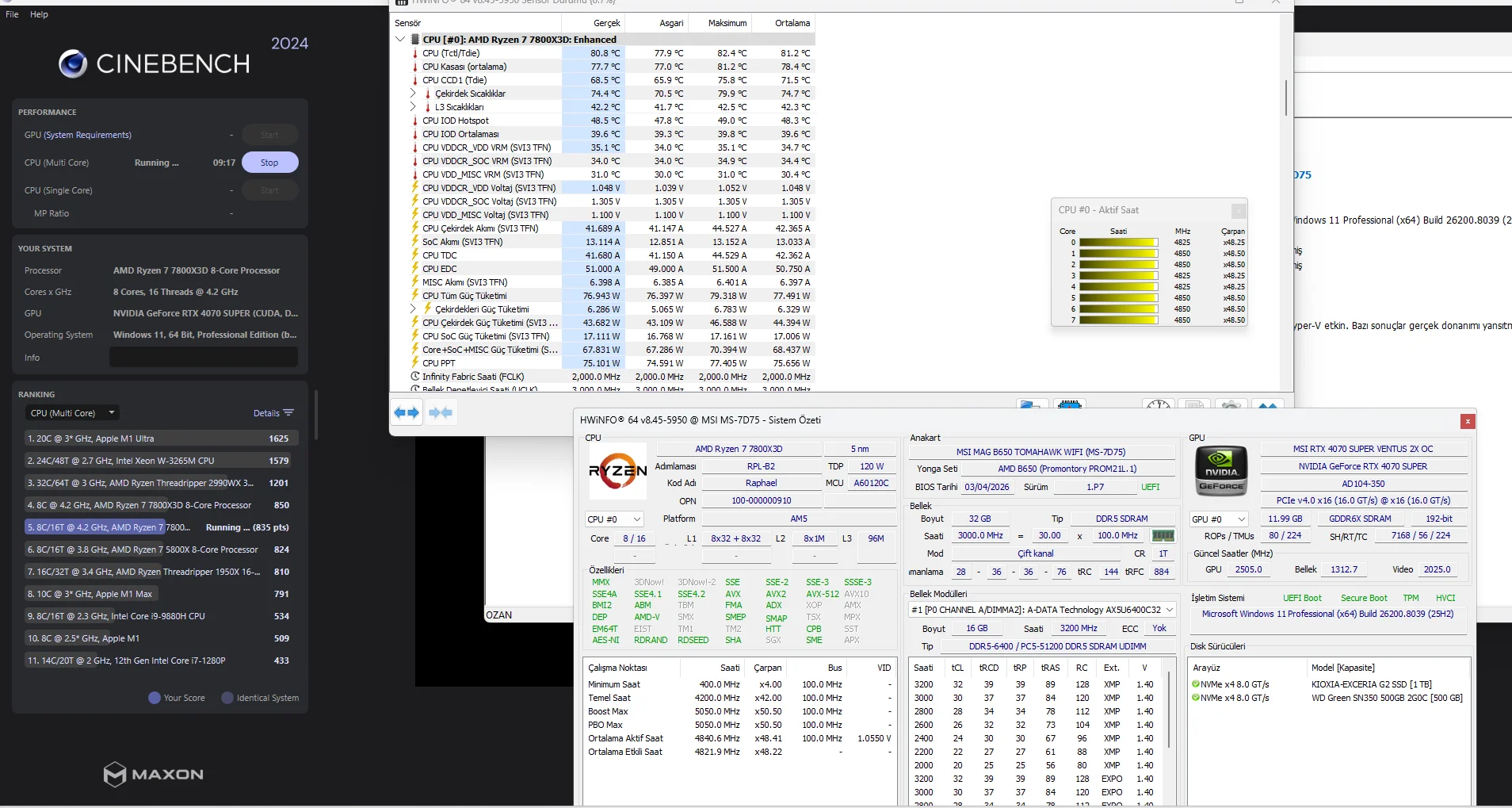Stop the running CPU Multi Core test
1512x808 pixels.
pyautogui.click(x=269, y=163)
